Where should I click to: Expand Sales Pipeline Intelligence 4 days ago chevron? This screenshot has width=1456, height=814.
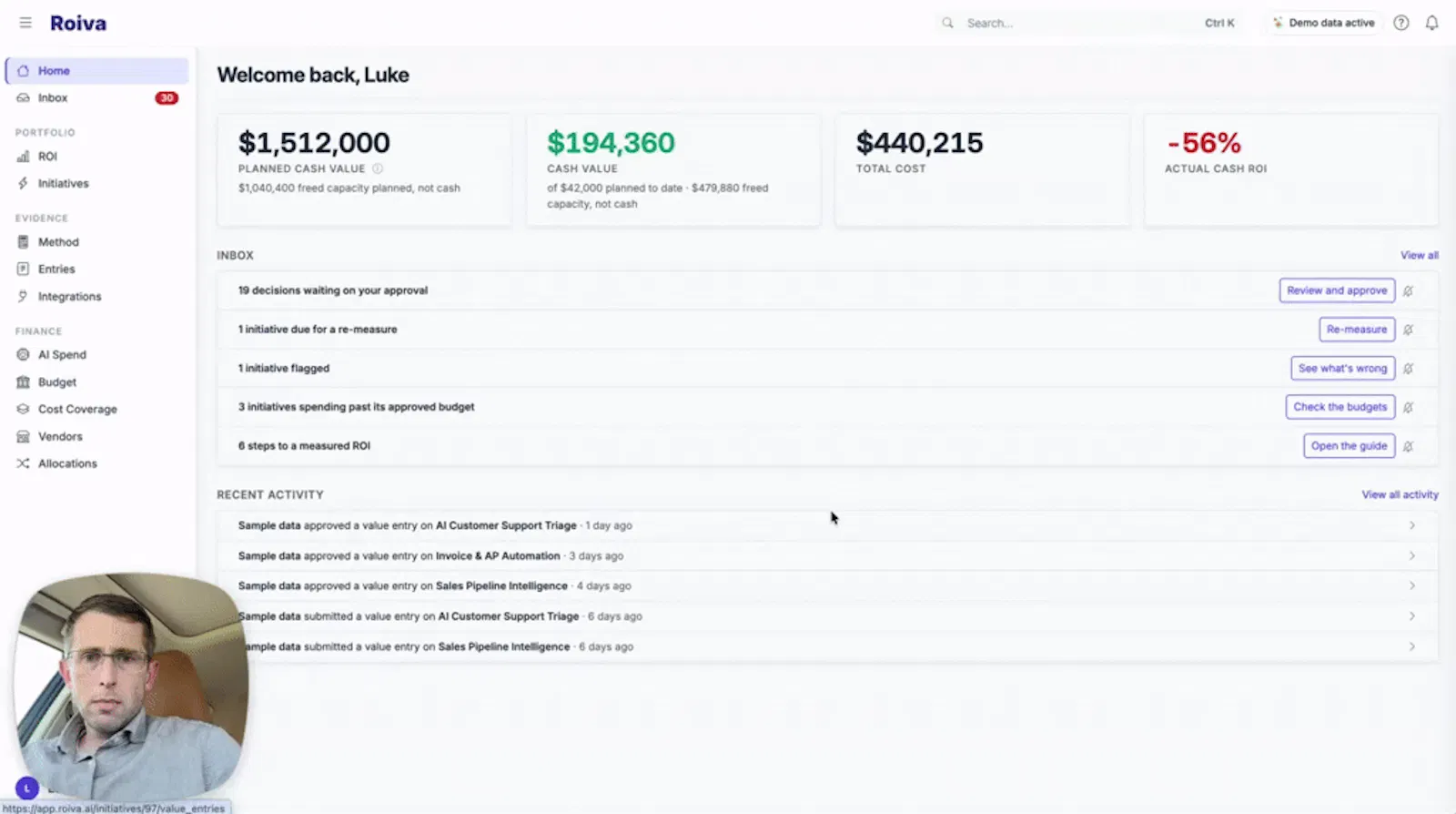coord(1411,585)
